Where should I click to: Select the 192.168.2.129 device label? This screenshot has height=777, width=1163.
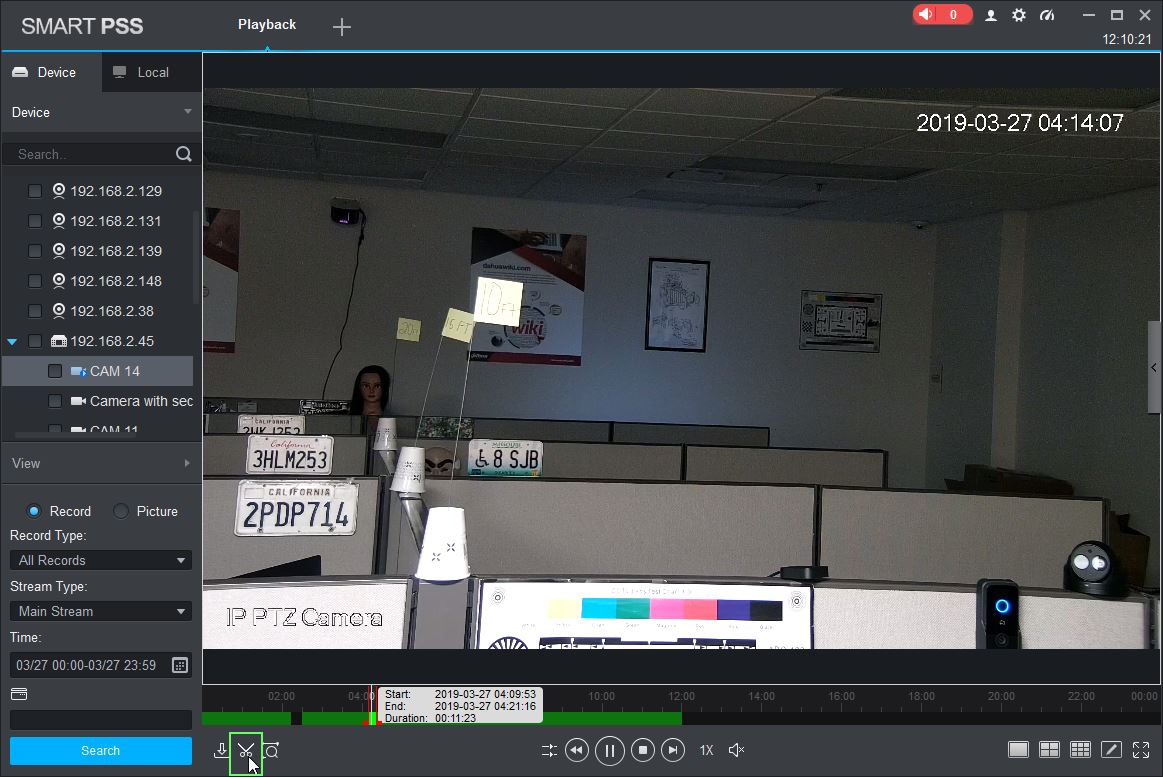116,191
